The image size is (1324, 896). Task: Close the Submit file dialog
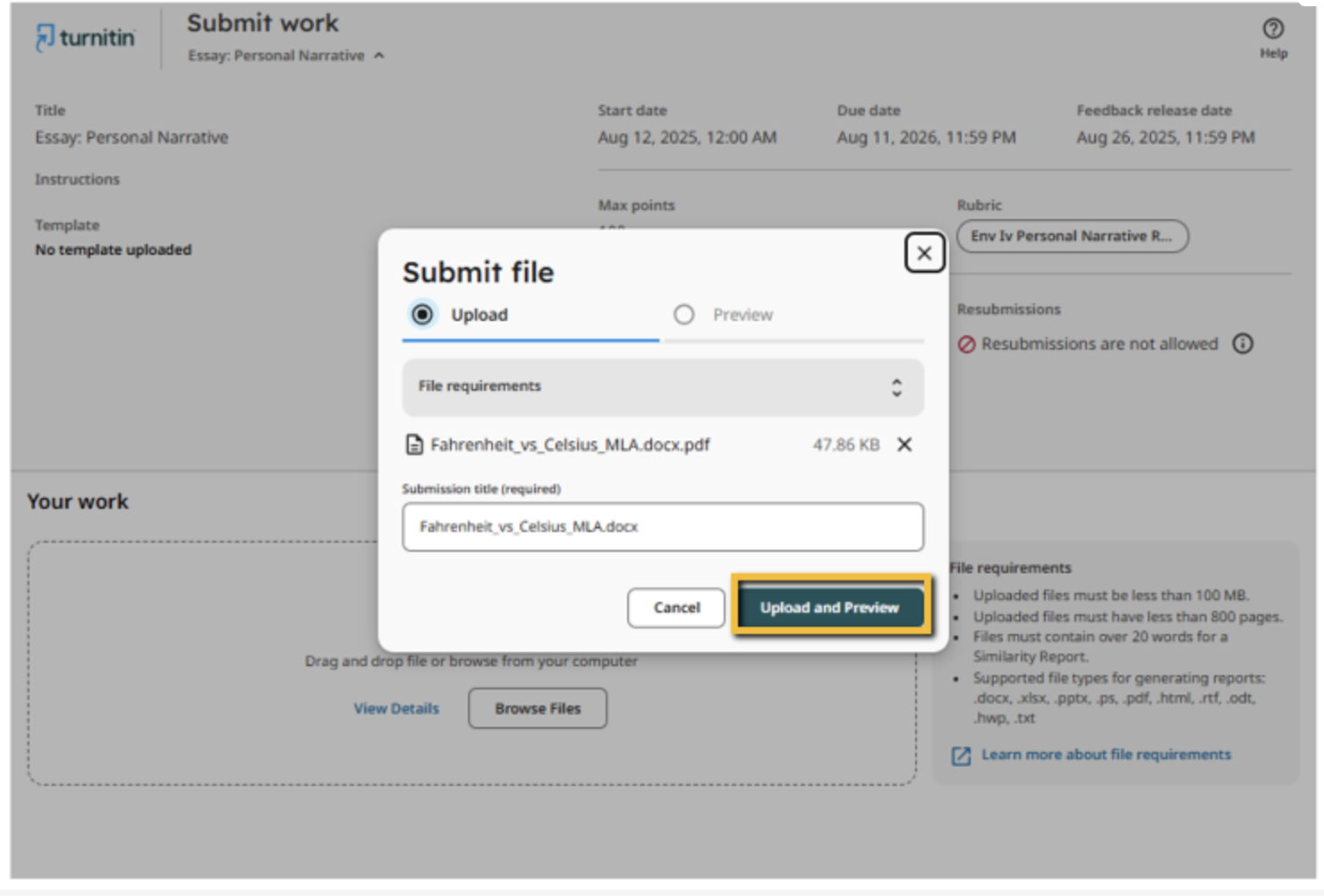[924, 253]
